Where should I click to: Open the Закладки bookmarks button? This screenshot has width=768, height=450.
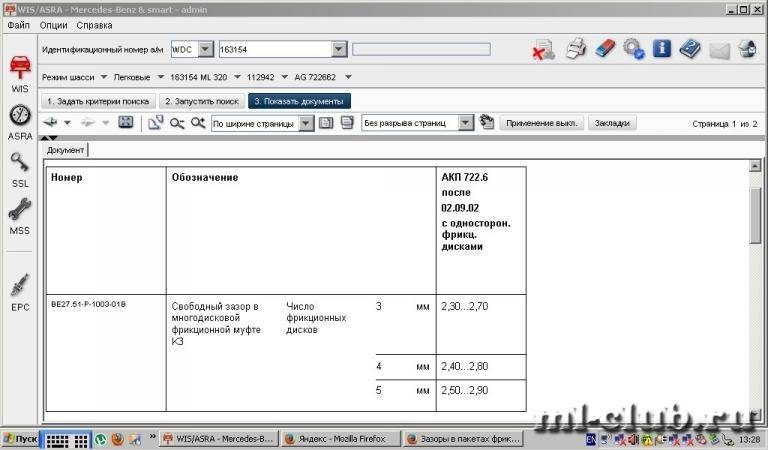click(612, 123)
